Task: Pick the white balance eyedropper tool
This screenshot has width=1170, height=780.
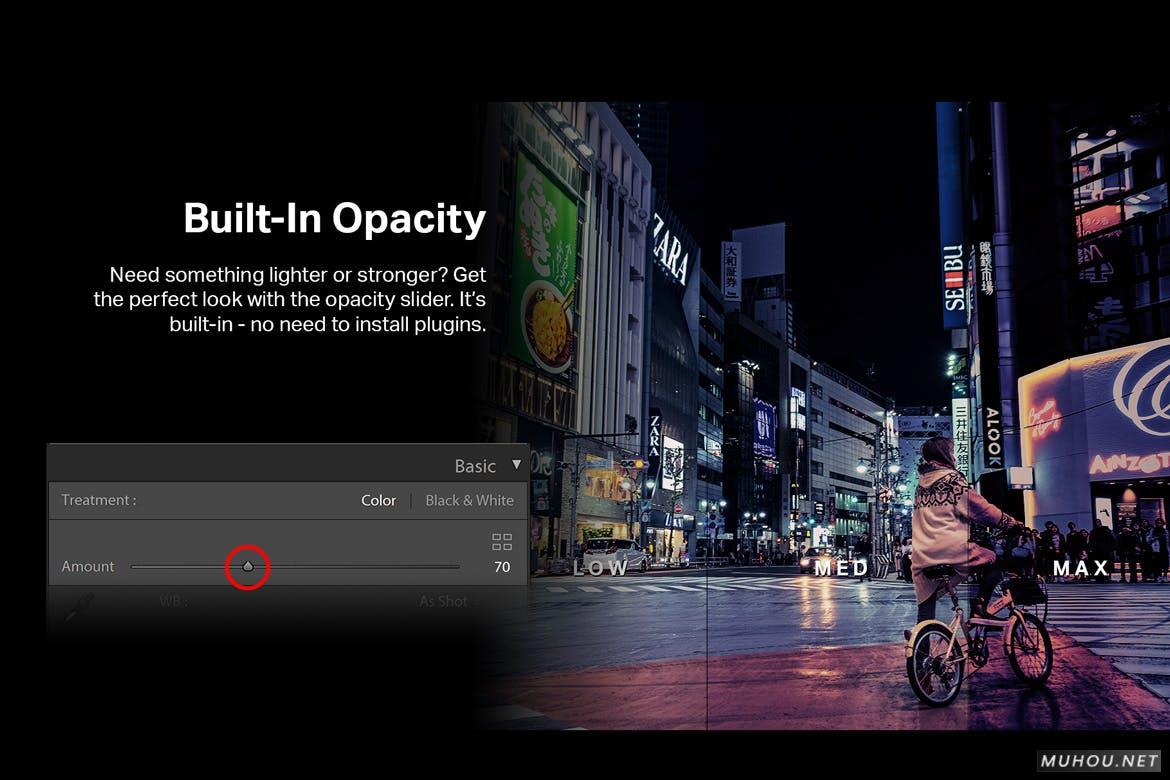Action: pos(78,607)
